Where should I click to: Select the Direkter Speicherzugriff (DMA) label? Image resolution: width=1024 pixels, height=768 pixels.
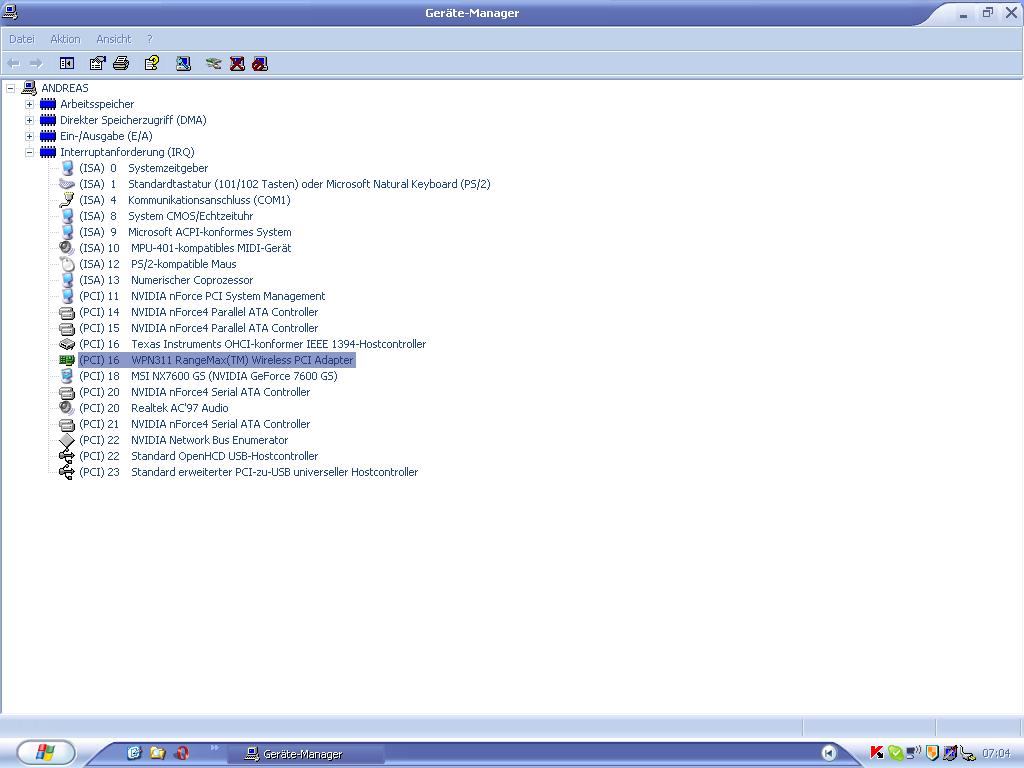[133, 120]
